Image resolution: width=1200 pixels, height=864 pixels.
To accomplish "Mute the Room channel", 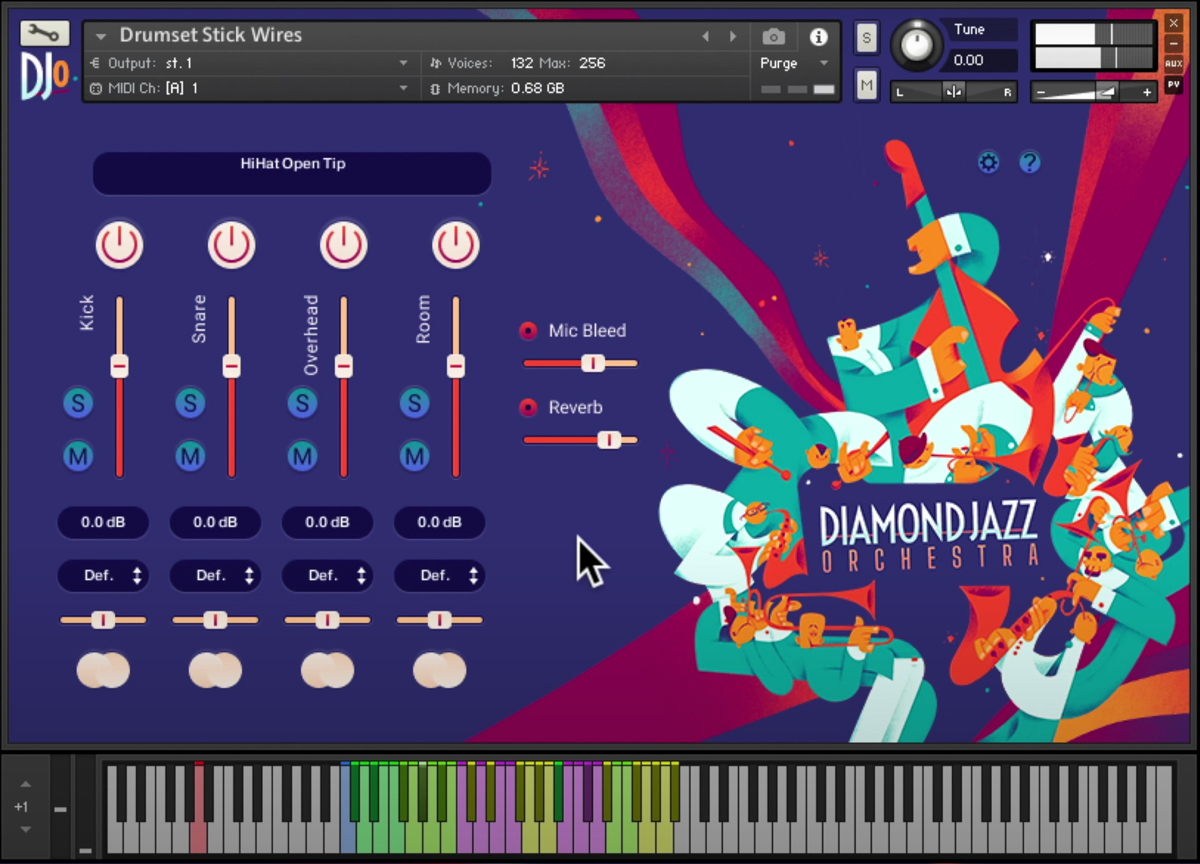I will 414,457.
